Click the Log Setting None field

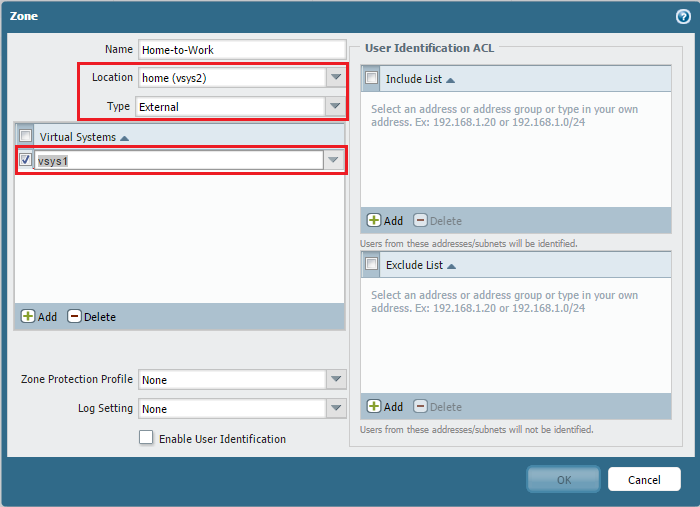tap(232, 408)
